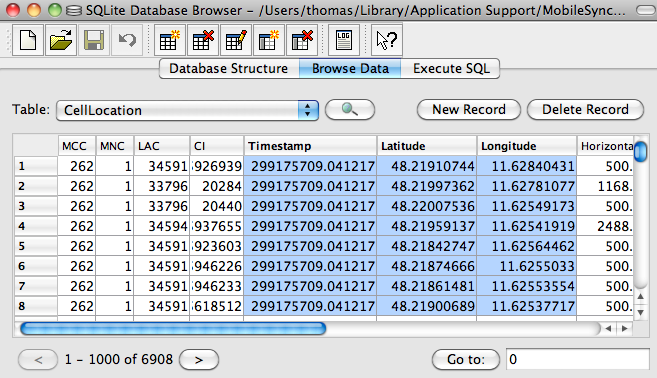This screenshot has height=378, width=657.
Task: Click the New Database toolbar icon
Action: [28, 40]
